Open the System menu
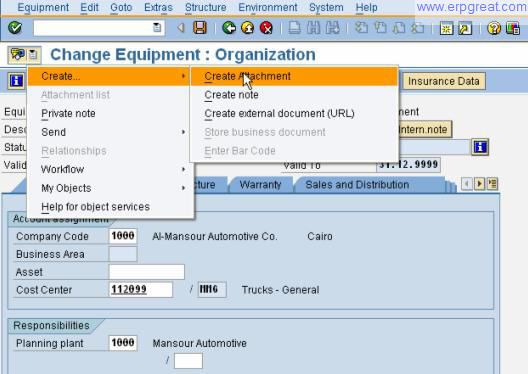This screenshot has height=374, width=528. (x=326, y=7)
